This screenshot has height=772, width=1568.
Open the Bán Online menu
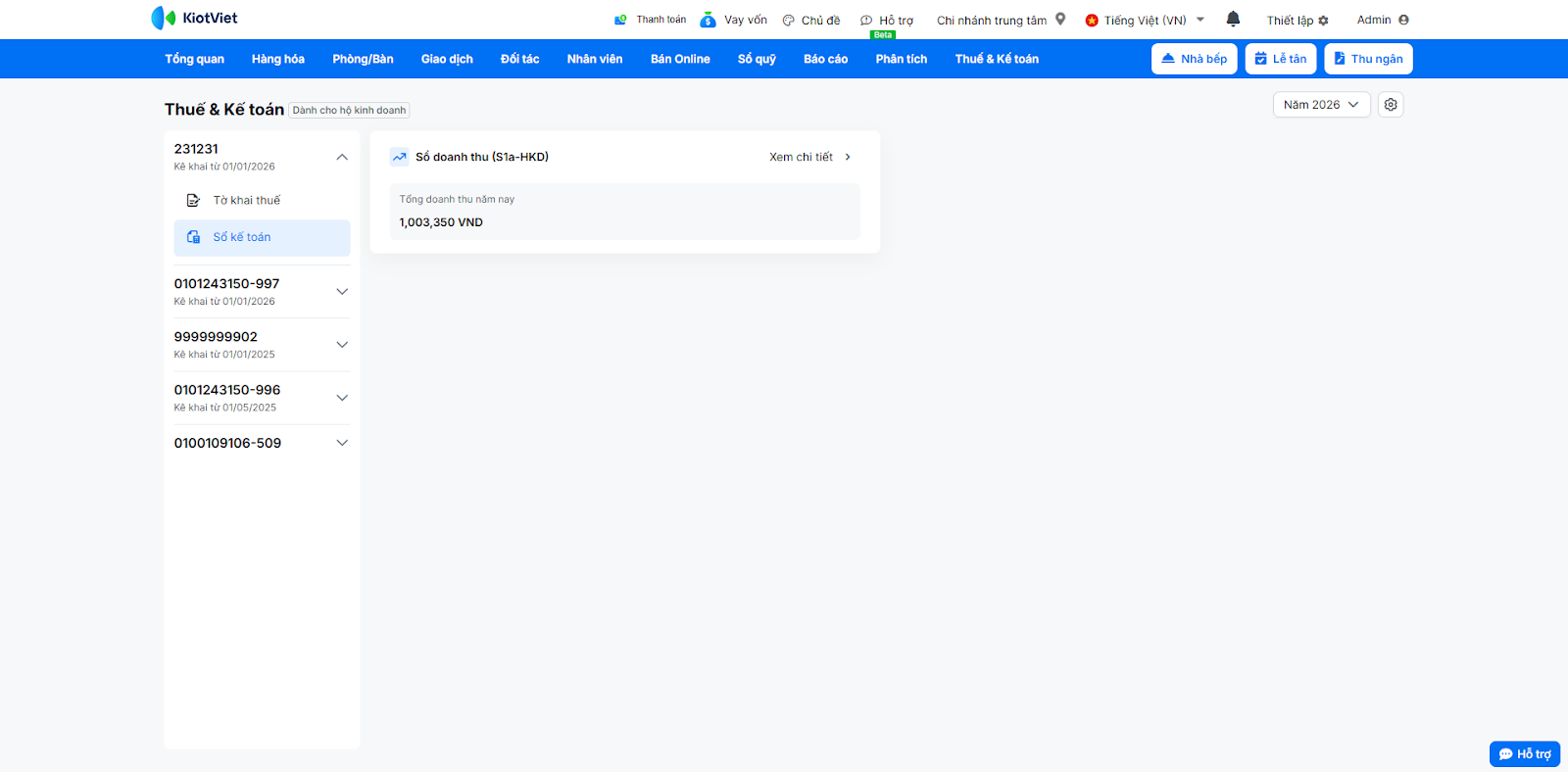(x=680, y=59)
